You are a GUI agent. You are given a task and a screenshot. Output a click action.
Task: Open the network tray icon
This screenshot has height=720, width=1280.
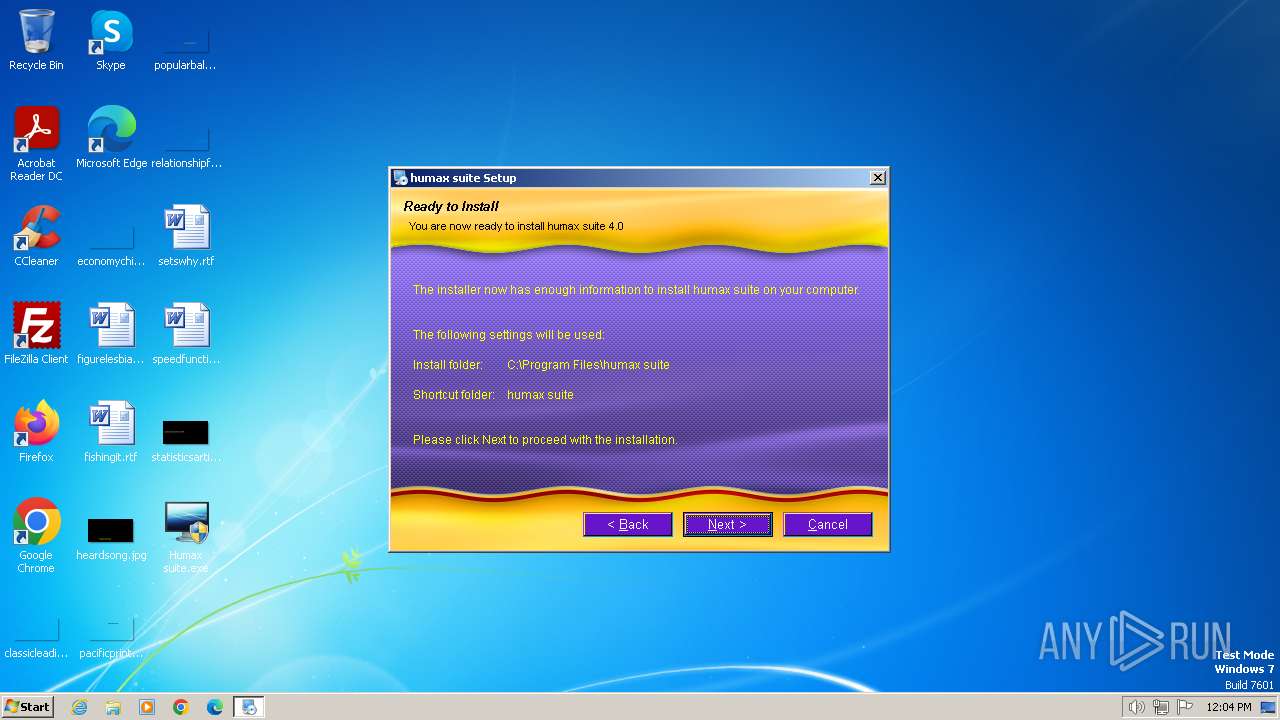[x=1161, y=707]
